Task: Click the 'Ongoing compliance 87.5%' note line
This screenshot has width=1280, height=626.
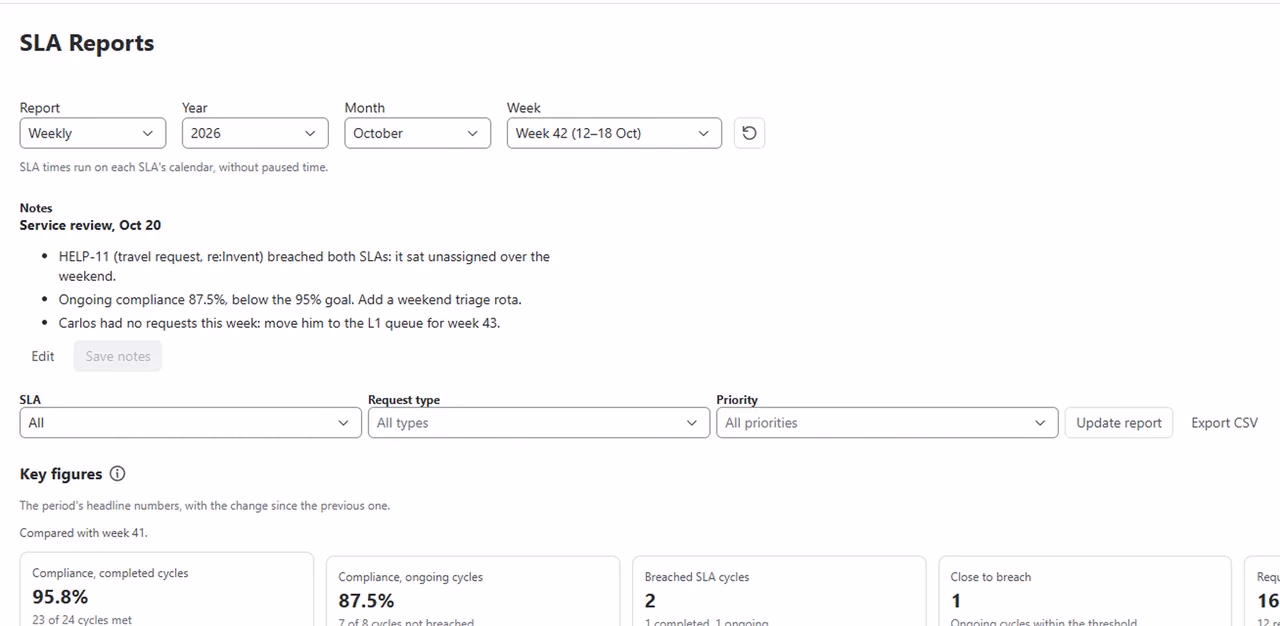Action: 290,299
